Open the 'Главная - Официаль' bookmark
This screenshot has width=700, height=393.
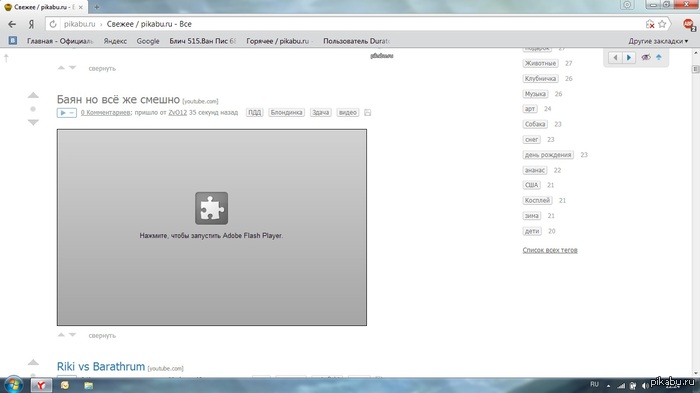tap(60, 41)
